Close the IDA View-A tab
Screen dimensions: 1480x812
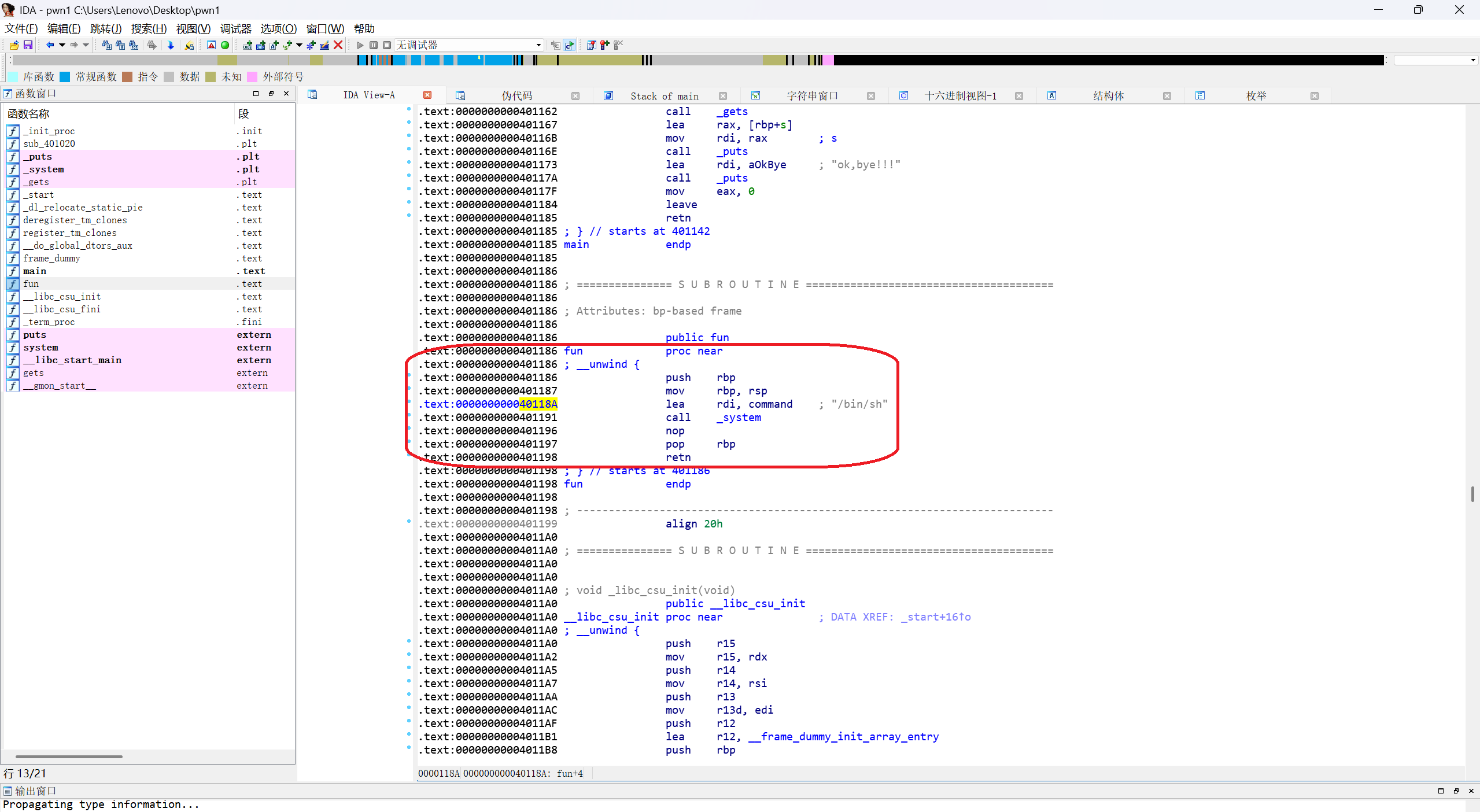click(x=427, y=95)
